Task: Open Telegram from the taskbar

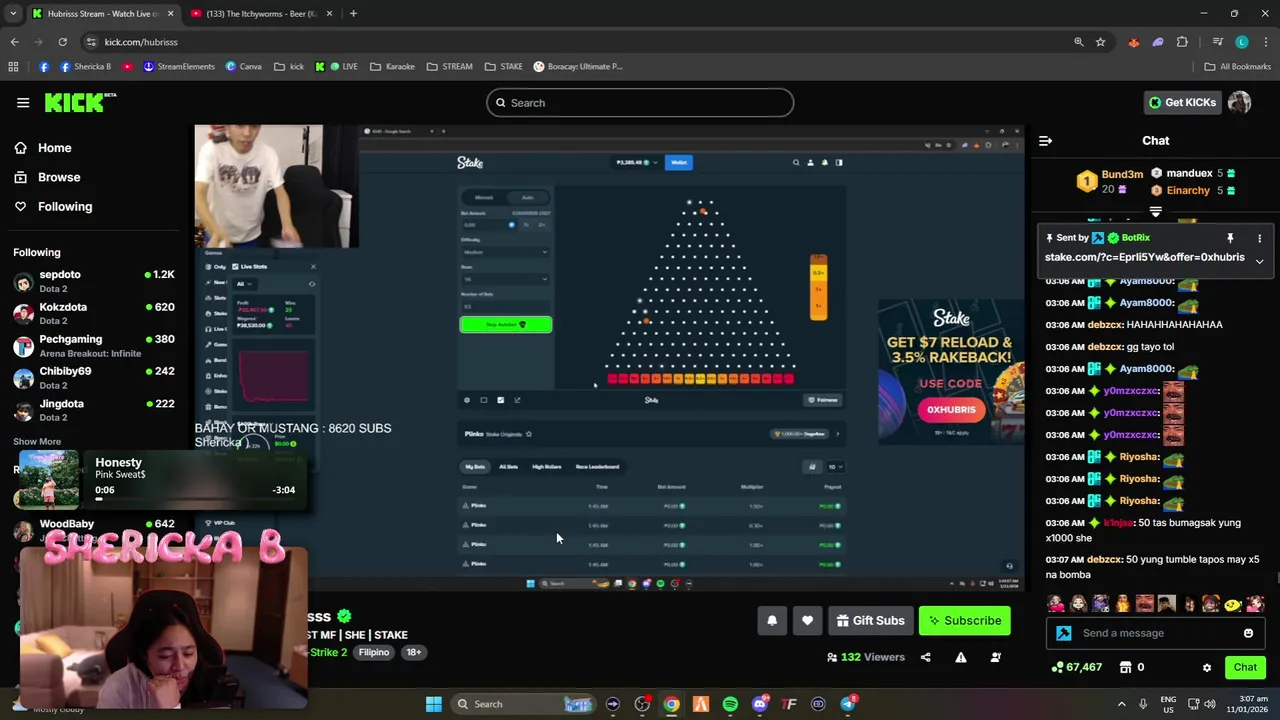Action: point(848,704)
